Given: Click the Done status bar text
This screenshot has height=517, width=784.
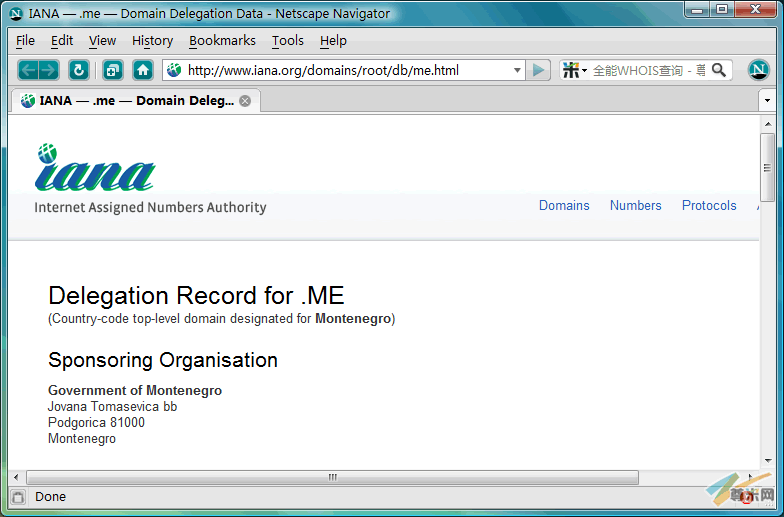Looking at the screenshot, I should (50, 496).
